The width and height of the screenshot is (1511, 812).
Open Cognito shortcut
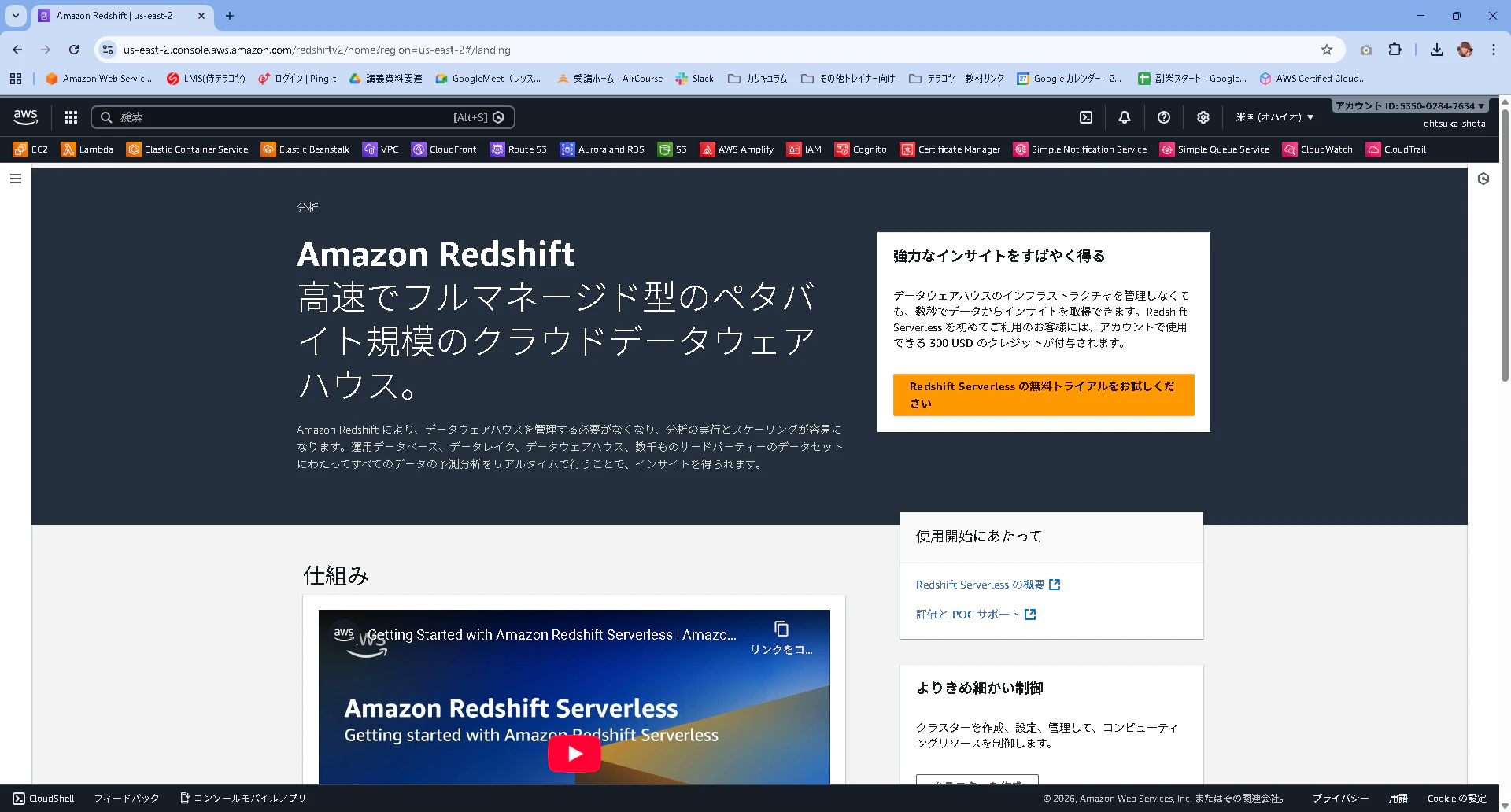pos(861,149)
